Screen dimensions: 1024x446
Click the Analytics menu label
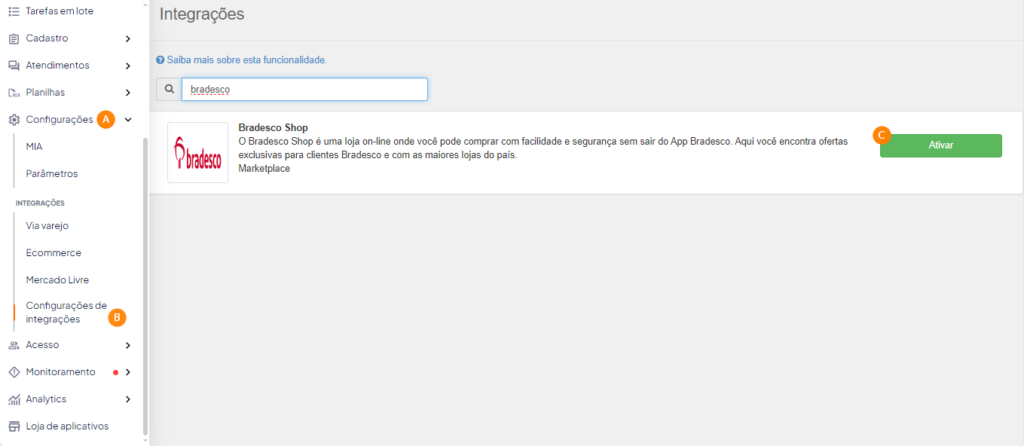(x=46, y=399)
